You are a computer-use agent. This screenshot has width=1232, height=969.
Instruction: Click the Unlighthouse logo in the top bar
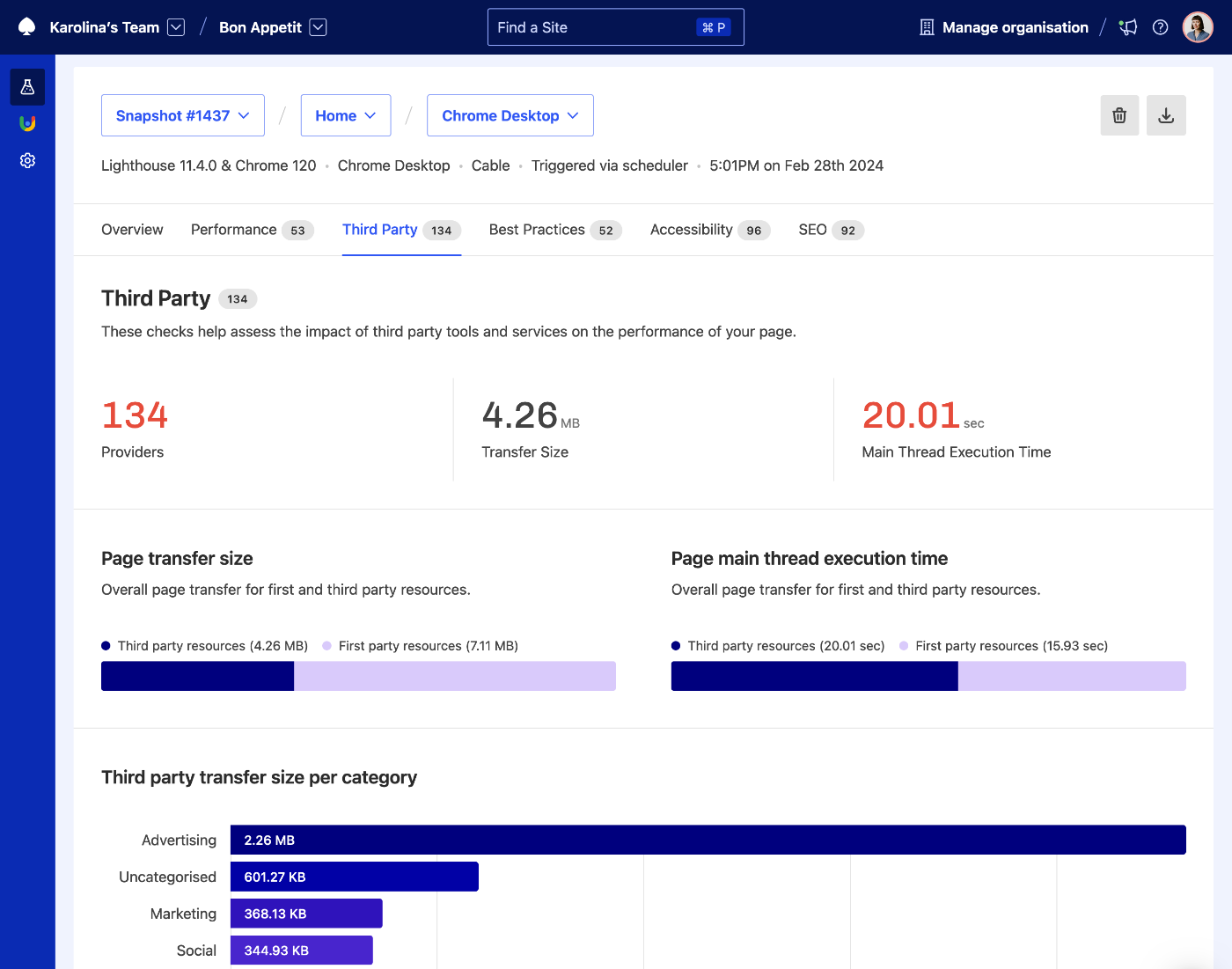[26, 27]
